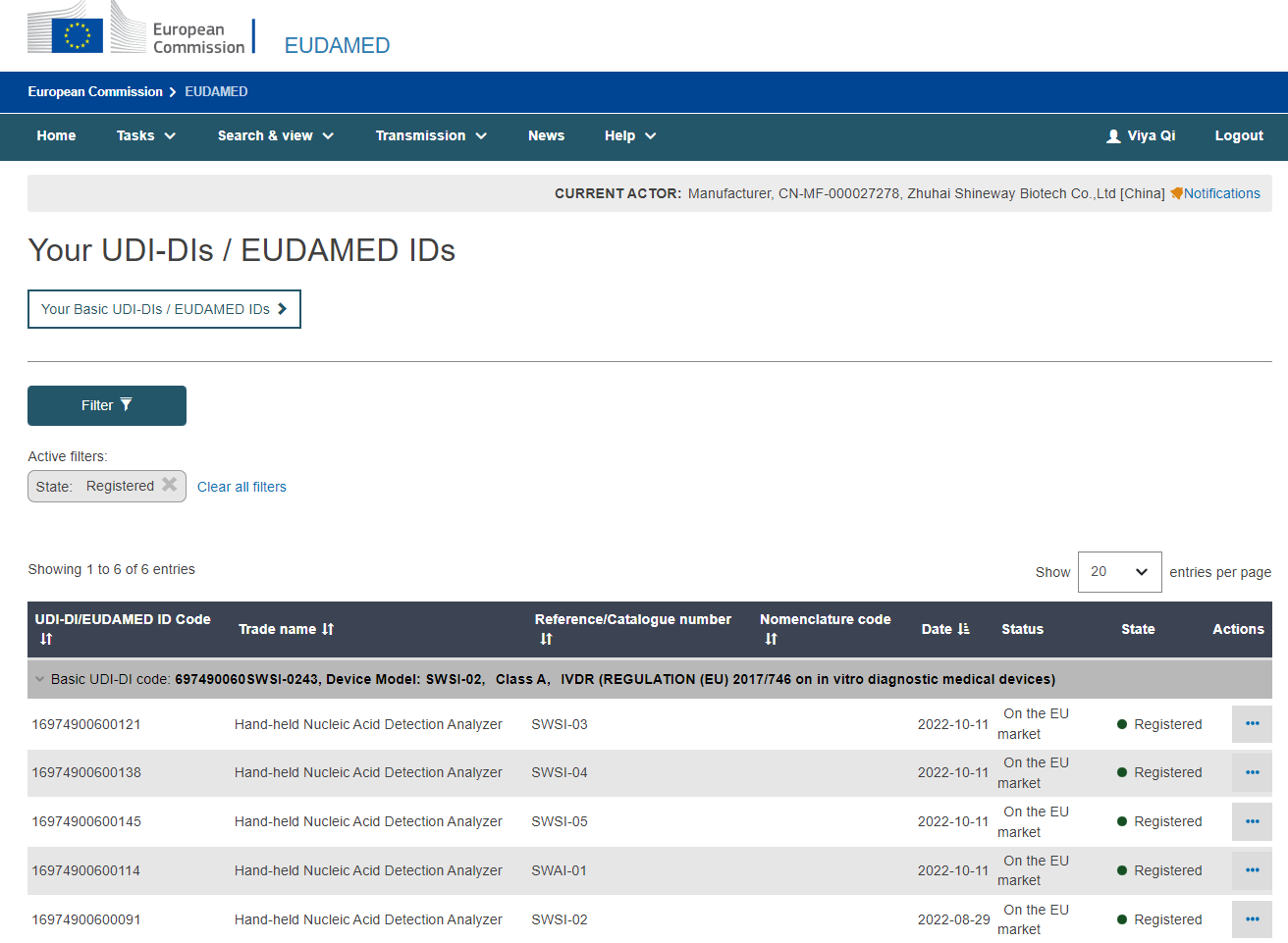Open the entries per page dropdown
Screen dimensions: 1288x943
(1119, 572)
